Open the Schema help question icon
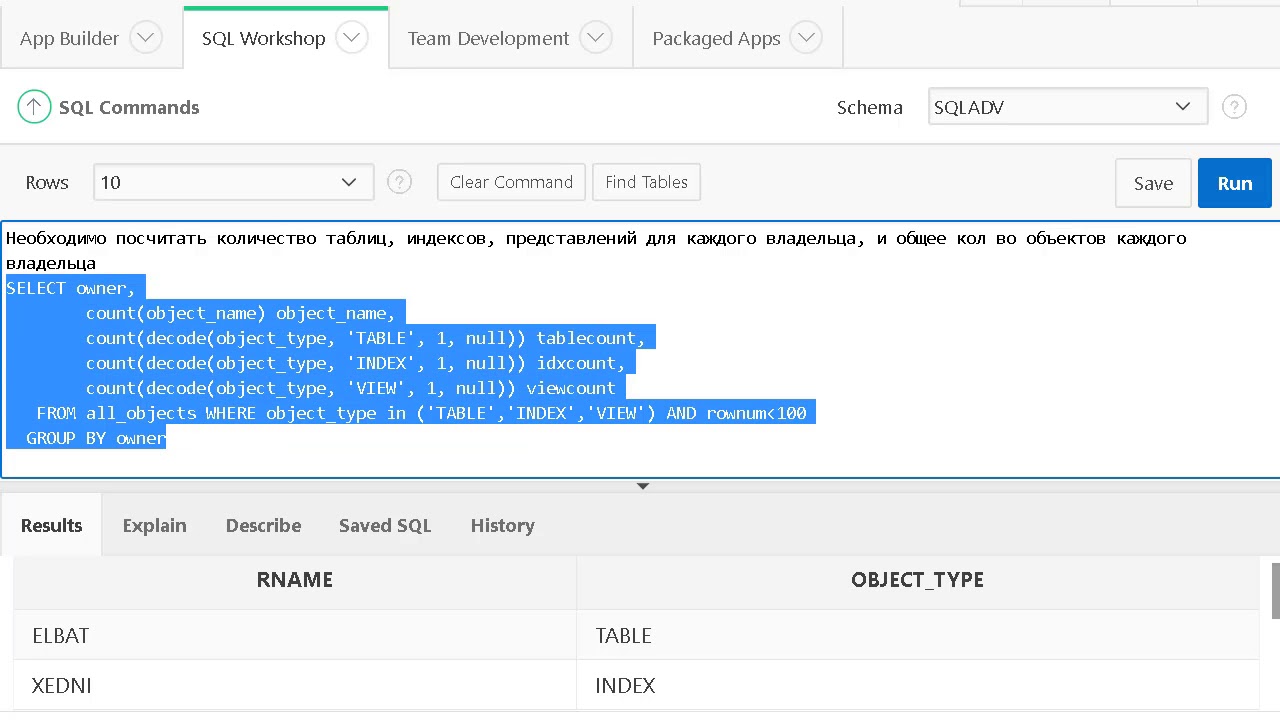Viewport: 1280px width, 720px height. coord(1235,107)
